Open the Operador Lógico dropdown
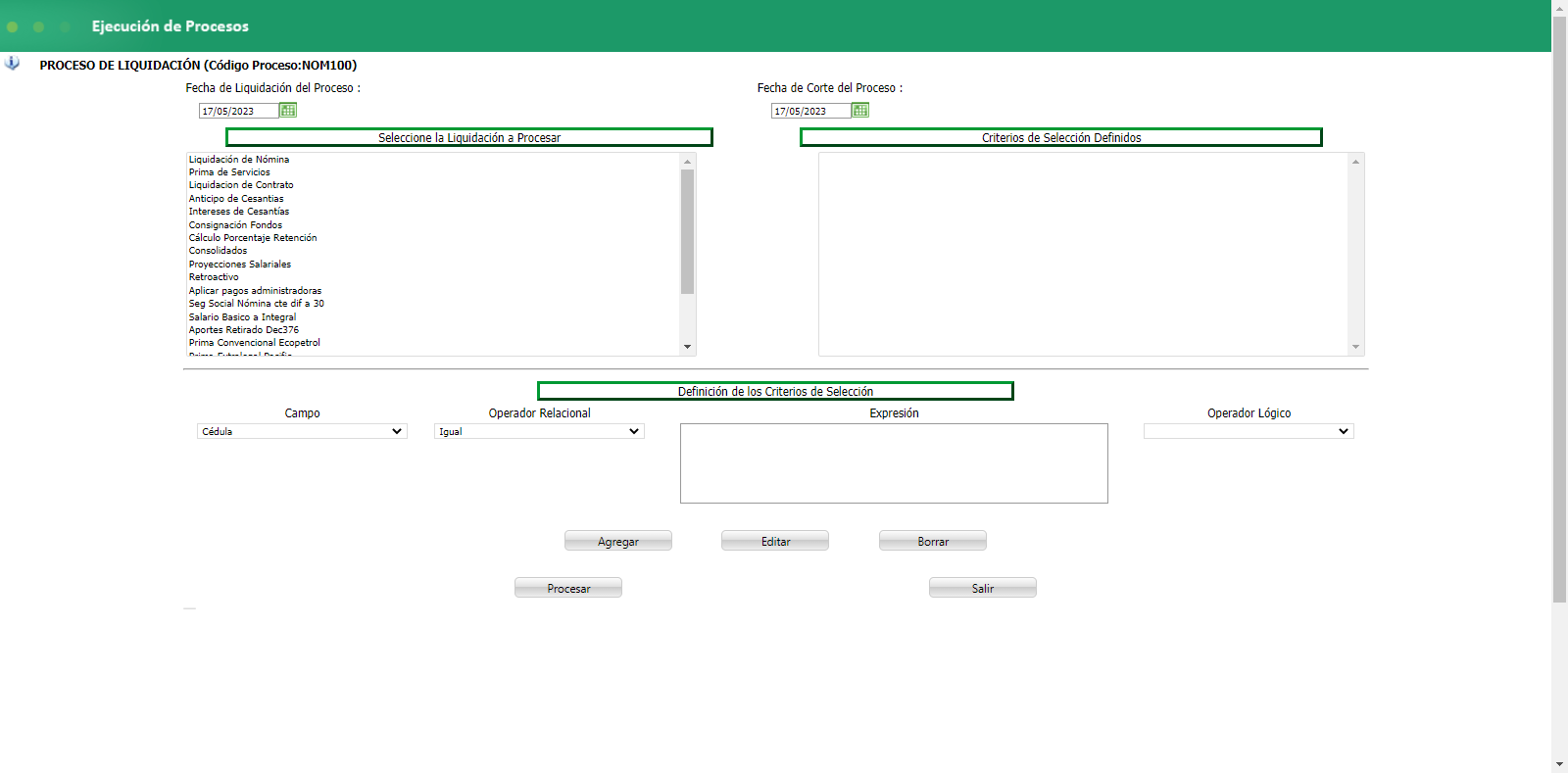The width and height of the screenshot is (1568, 773). coord(1249,431)
